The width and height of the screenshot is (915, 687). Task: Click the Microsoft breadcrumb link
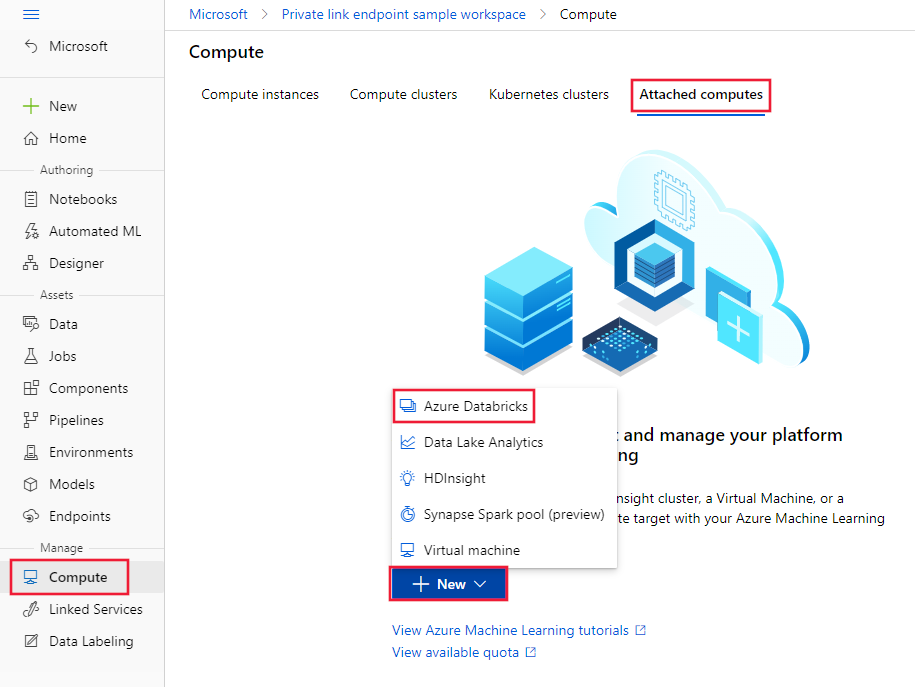click(218, 15)
